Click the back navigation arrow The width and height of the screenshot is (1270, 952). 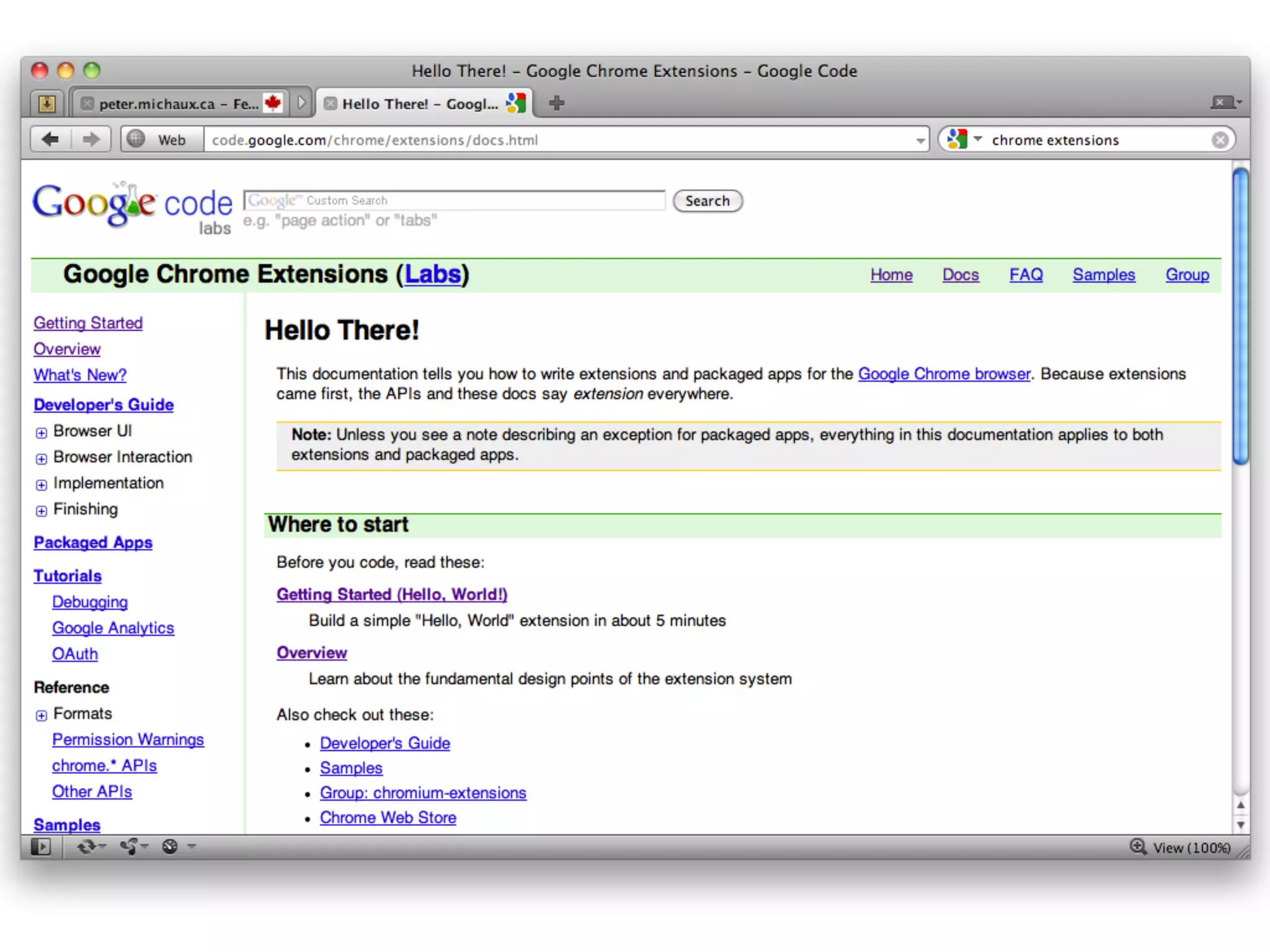(x=51, y=139)
